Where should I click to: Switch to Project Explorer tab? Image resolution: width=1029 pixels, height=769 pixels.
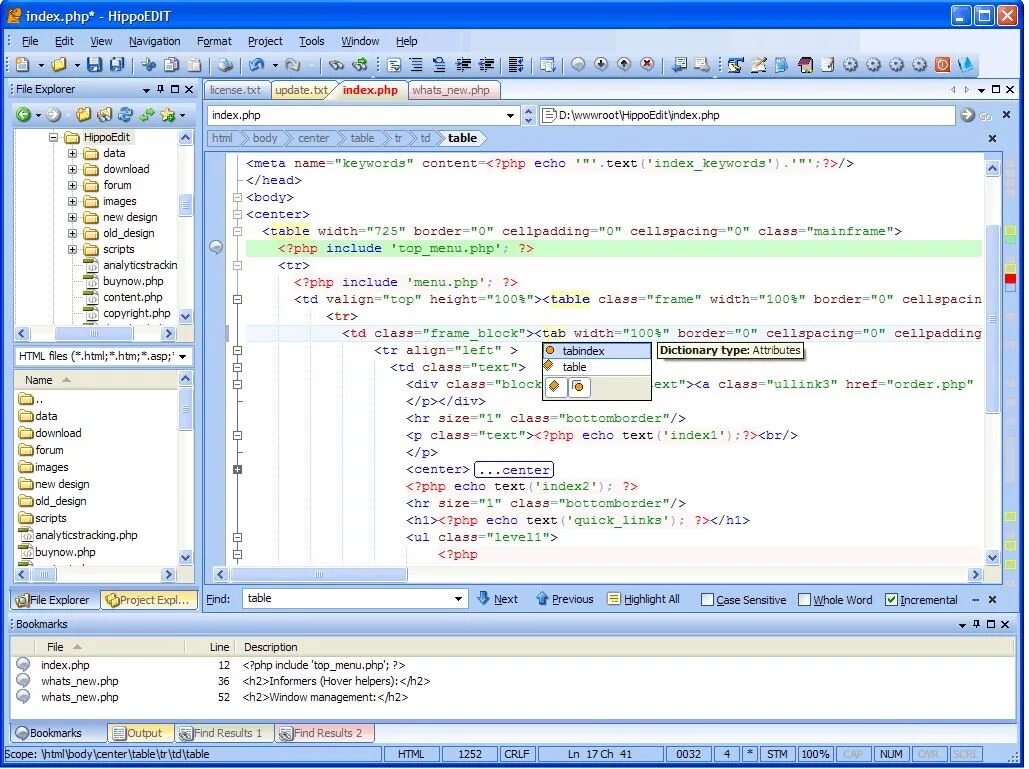(148, 600)
